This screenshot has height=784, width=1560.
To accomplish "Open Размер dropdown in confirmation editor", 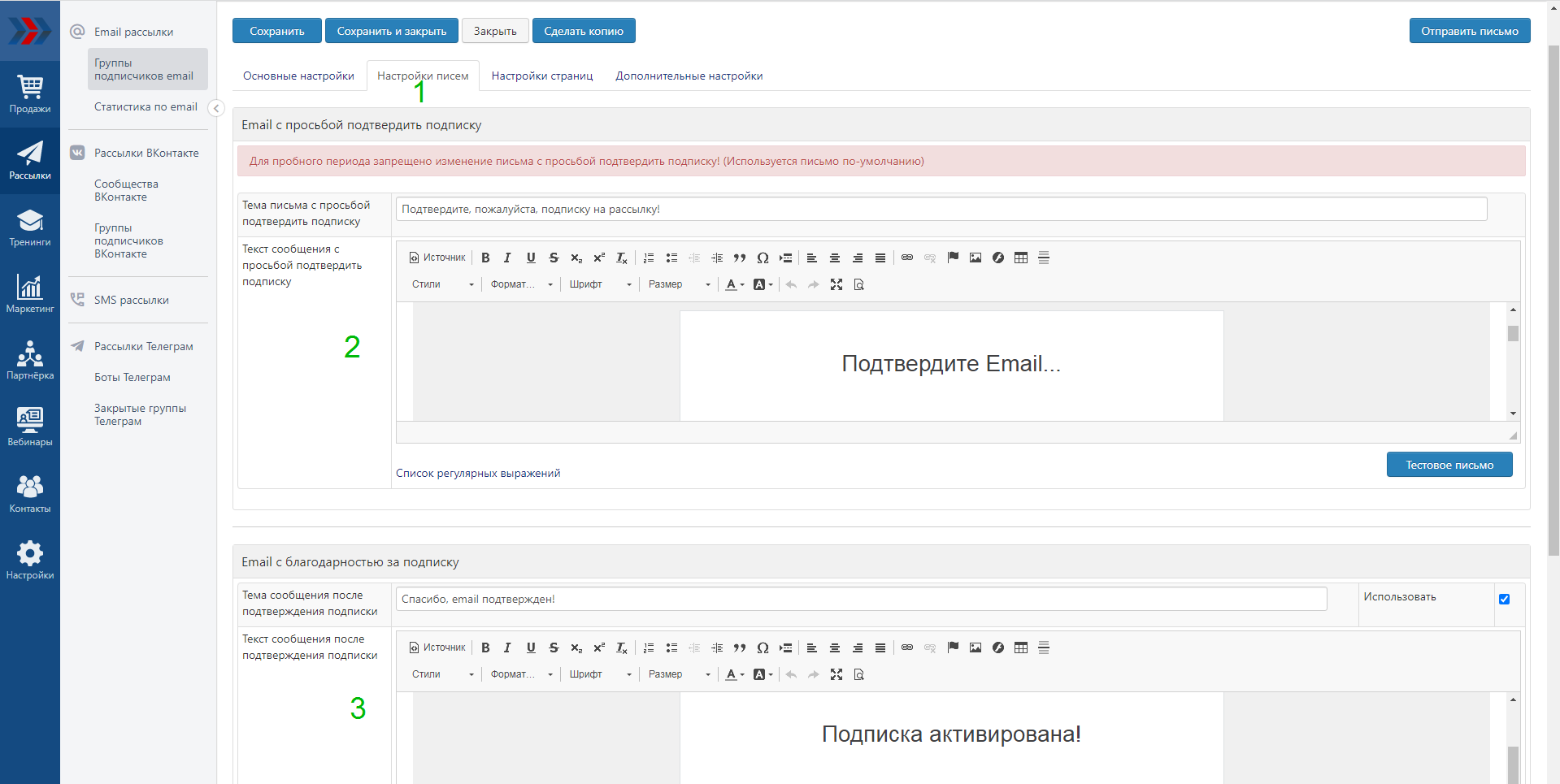I will click(679, 284).
